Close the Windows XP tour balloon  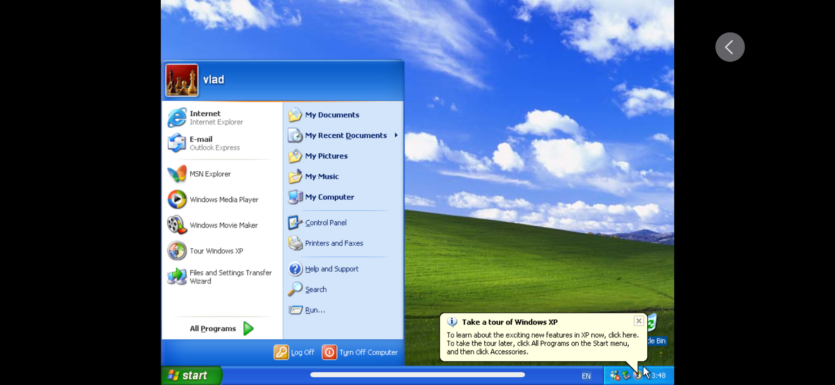(x=638, y=321)
